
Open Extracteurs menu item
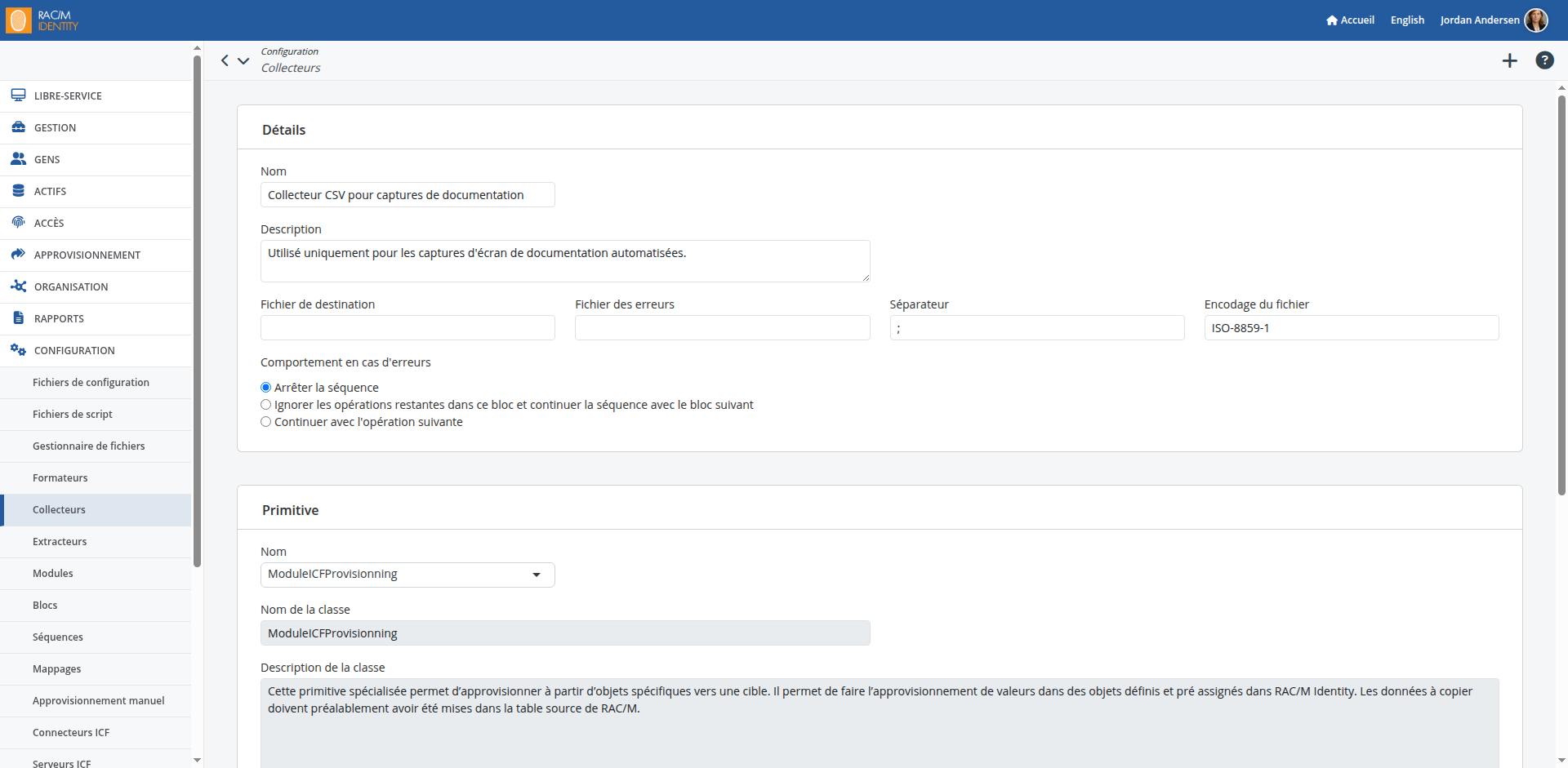coord(96,542)
